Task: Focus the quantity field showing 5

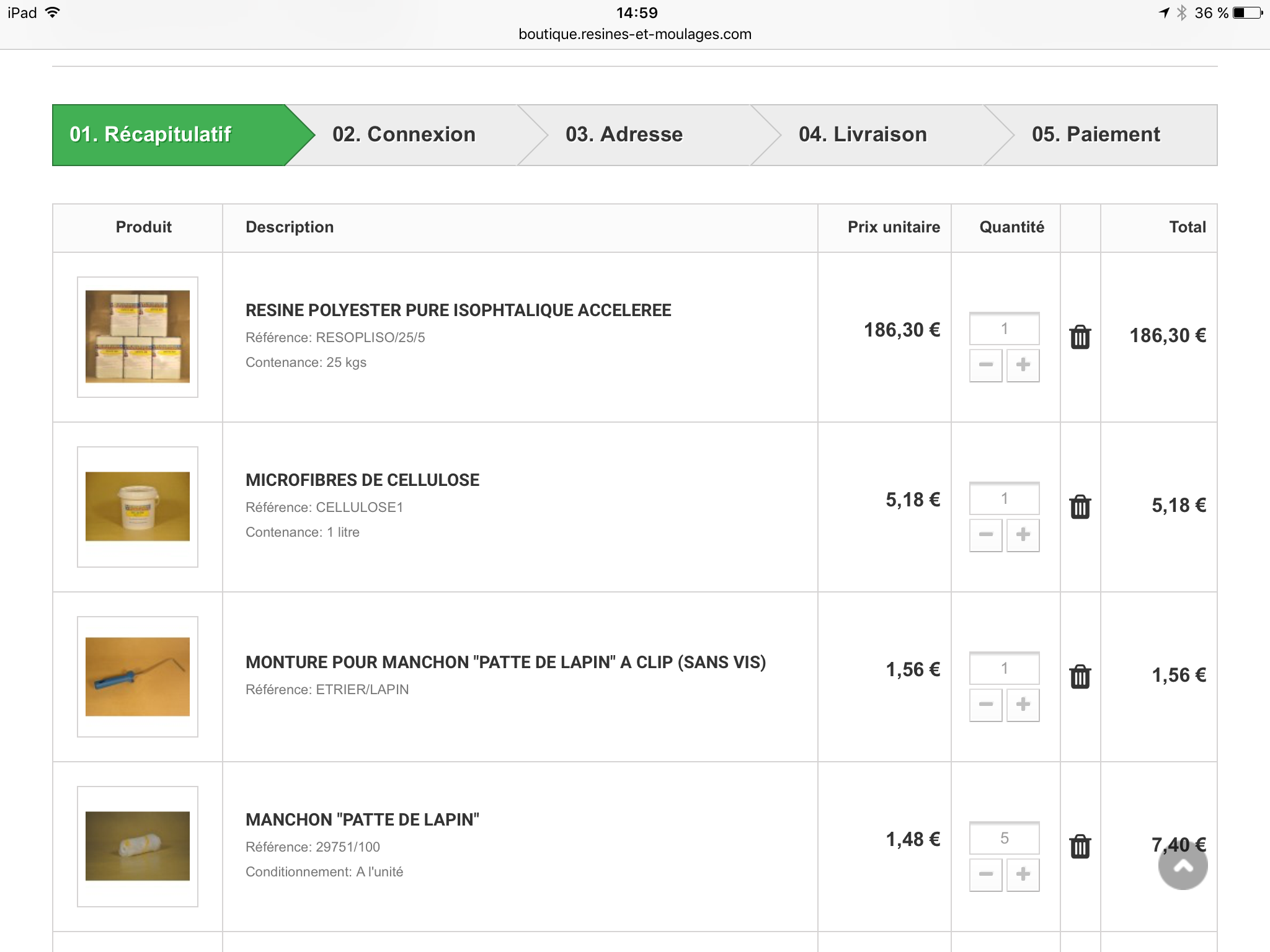Action: tap(1004, 838)
